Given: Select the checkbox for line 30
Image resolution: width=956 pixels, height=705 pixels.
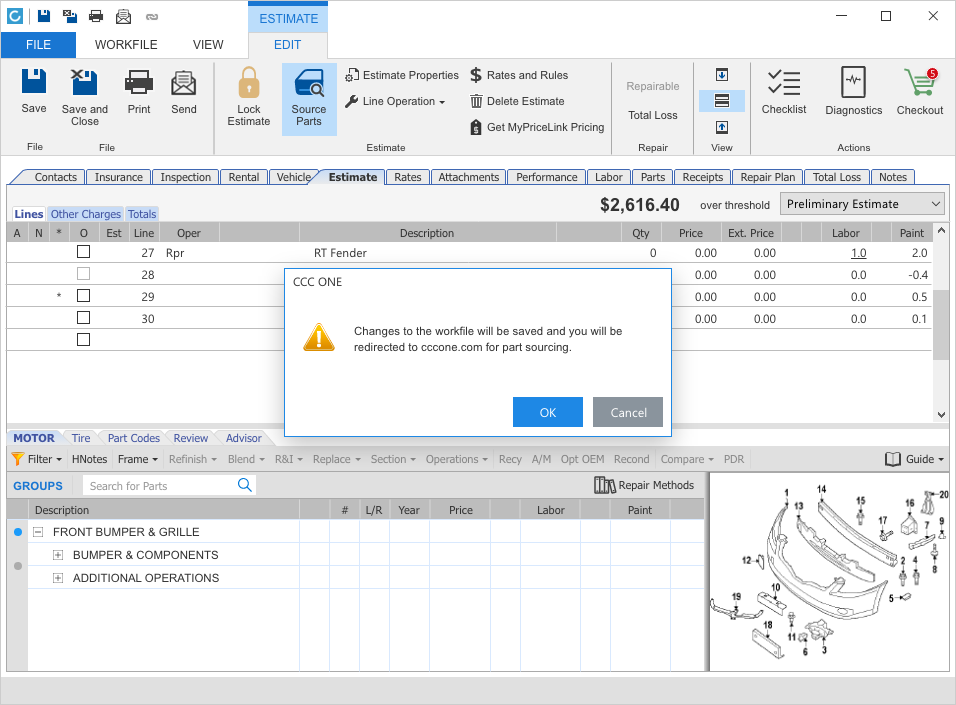Looking at the screenshot, I should pyautogui.click(x=84, y=318).
